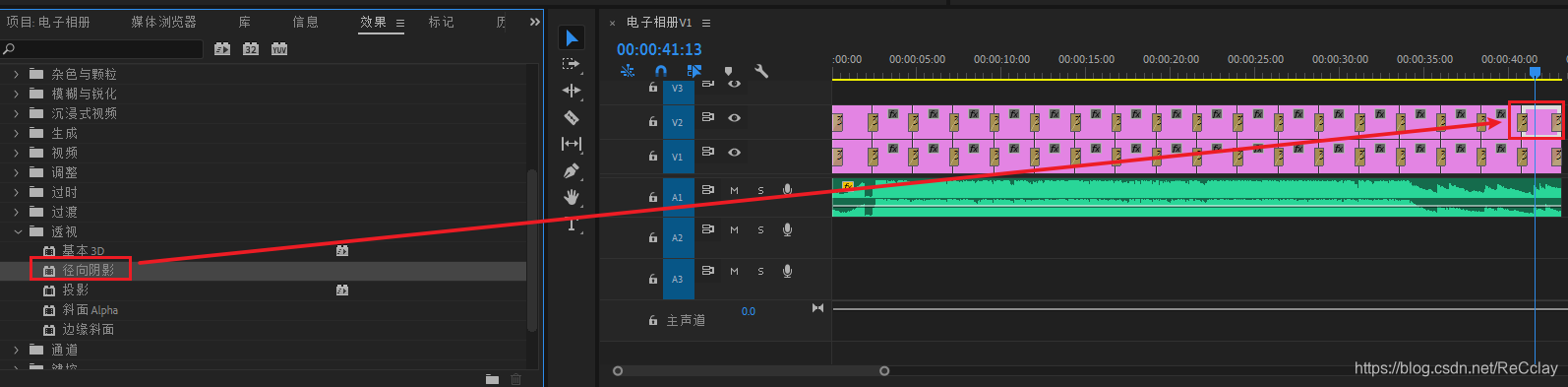Toggle master track 主声道 lock
Viewport: 1568px width, 387px height.
(x=652, y=320)
